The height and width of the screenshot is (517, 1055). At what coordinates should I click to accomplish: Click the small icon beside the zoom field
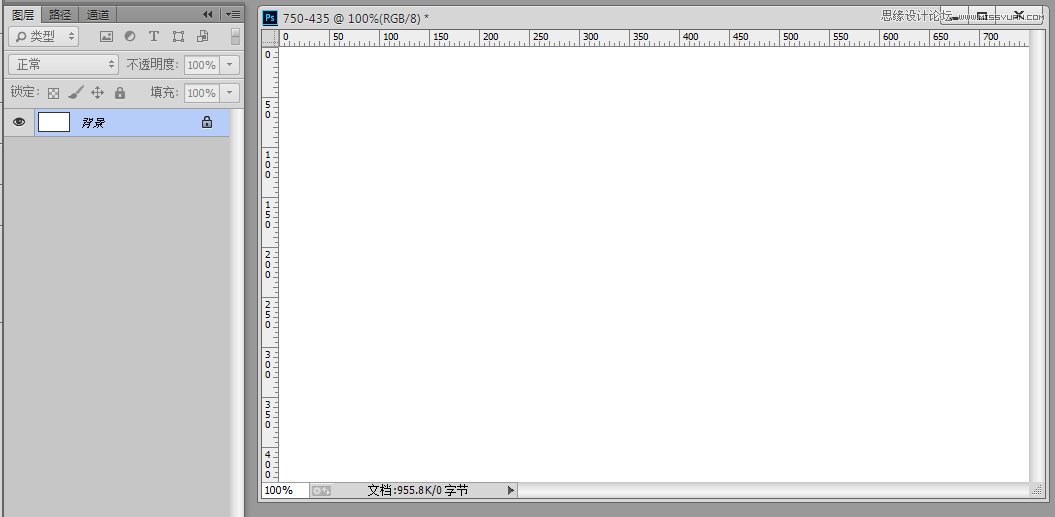pos(321,491)
